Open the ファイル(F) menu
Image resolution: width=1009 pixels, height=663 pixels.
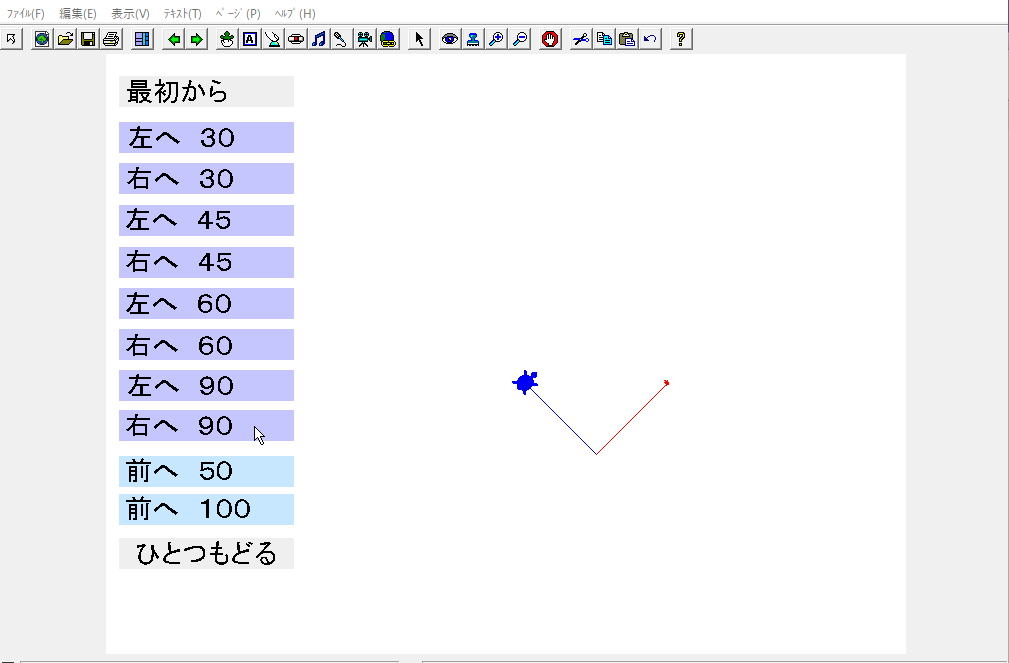click(x=26, y=14)
